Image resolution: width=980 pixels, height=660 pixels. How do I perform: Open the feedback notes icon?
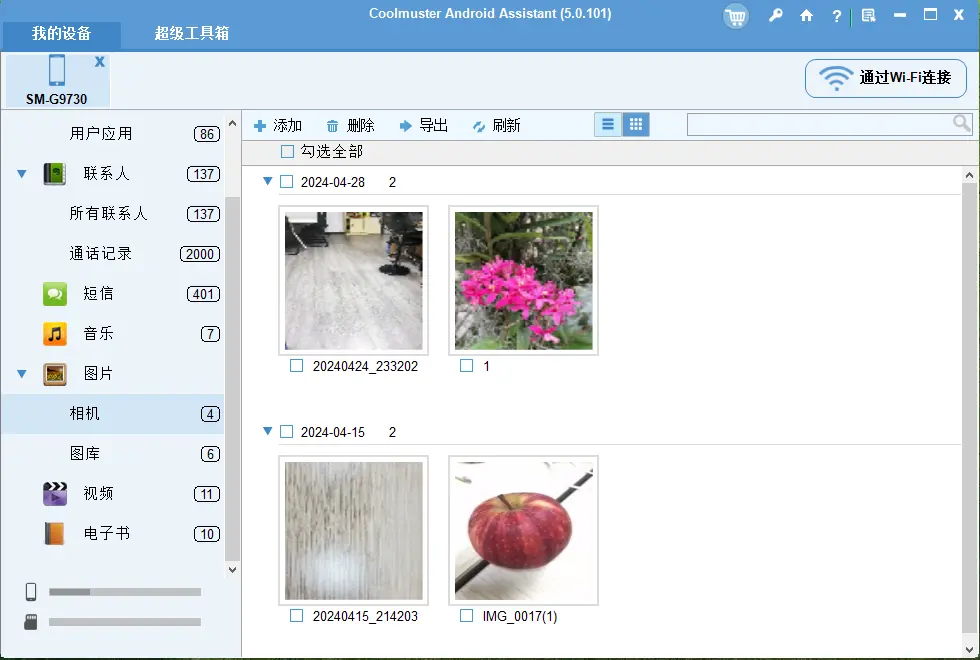click(868, 16)
